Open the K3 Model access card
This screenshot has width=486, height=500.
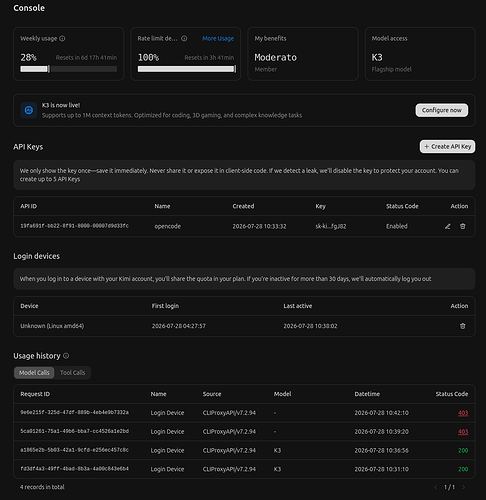pyautogui.click(x=420, y=54)
